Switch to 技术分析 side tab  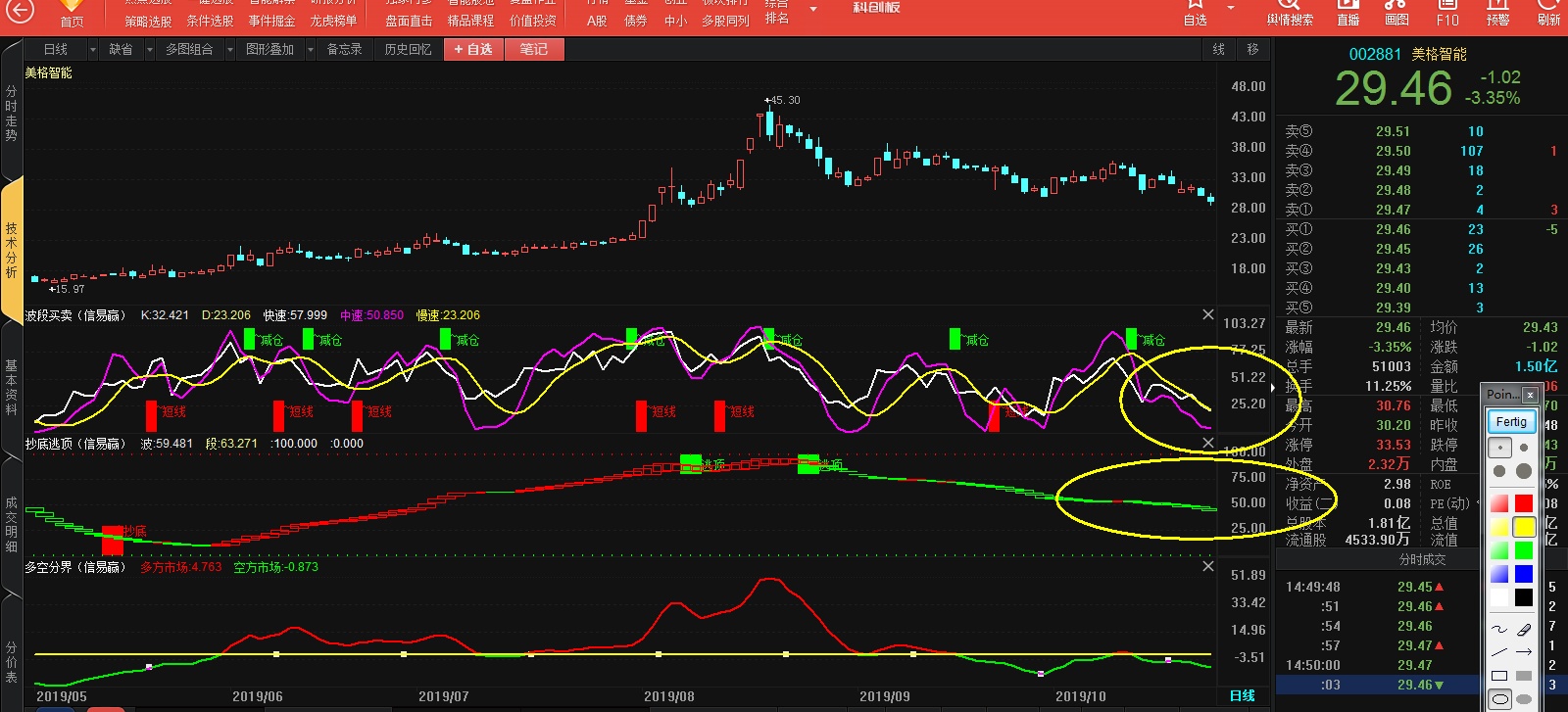11,249
